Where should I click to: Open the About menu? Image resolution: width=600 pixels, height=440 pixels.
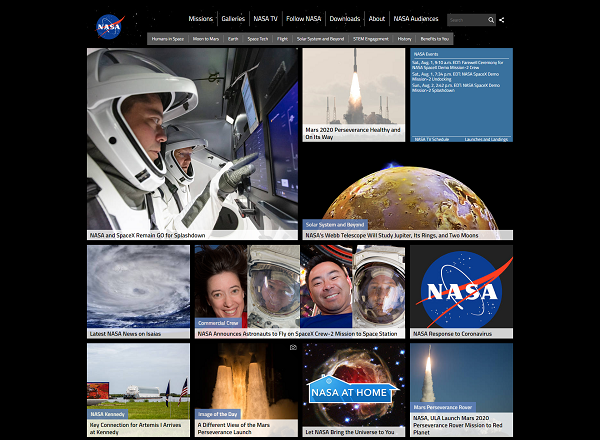tap(377, 18)
